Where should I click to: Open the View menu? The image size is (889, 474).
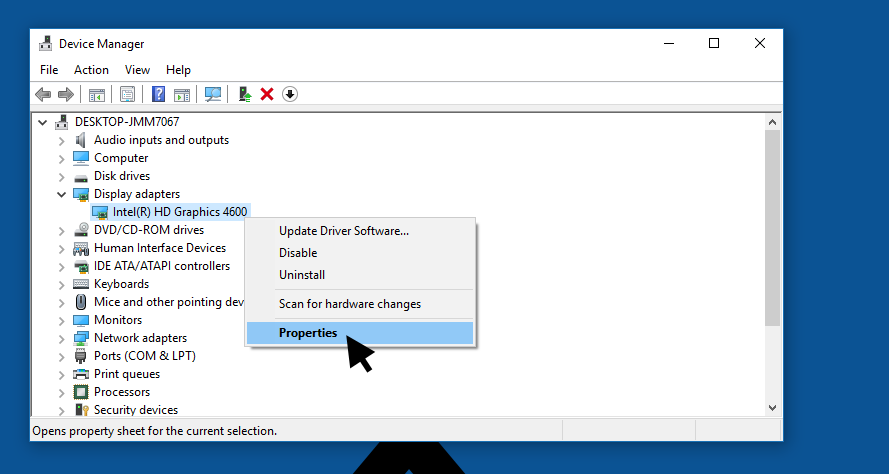point(137,70)
